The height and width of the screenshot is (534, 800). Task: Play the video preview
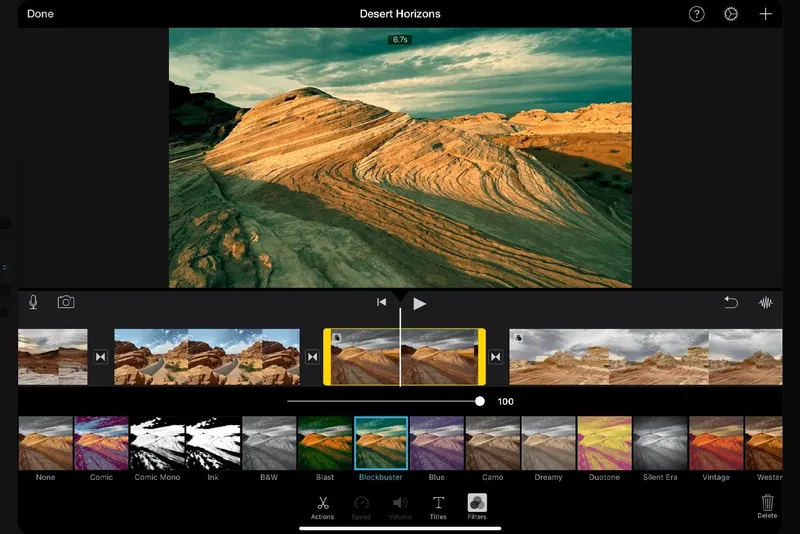(x=419, y=303)
